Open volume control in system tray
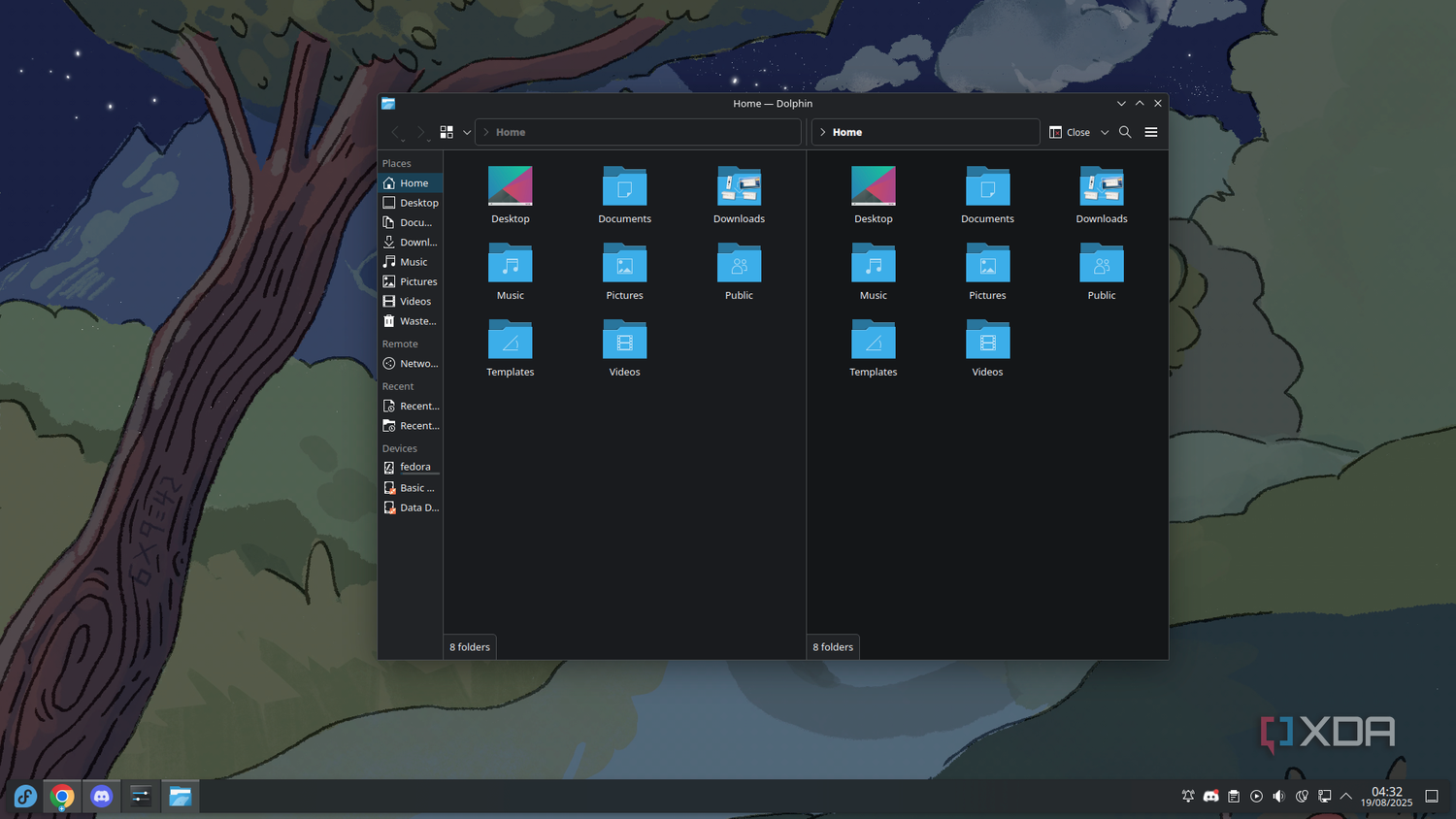The image size is (1456, 819). 1279,797
